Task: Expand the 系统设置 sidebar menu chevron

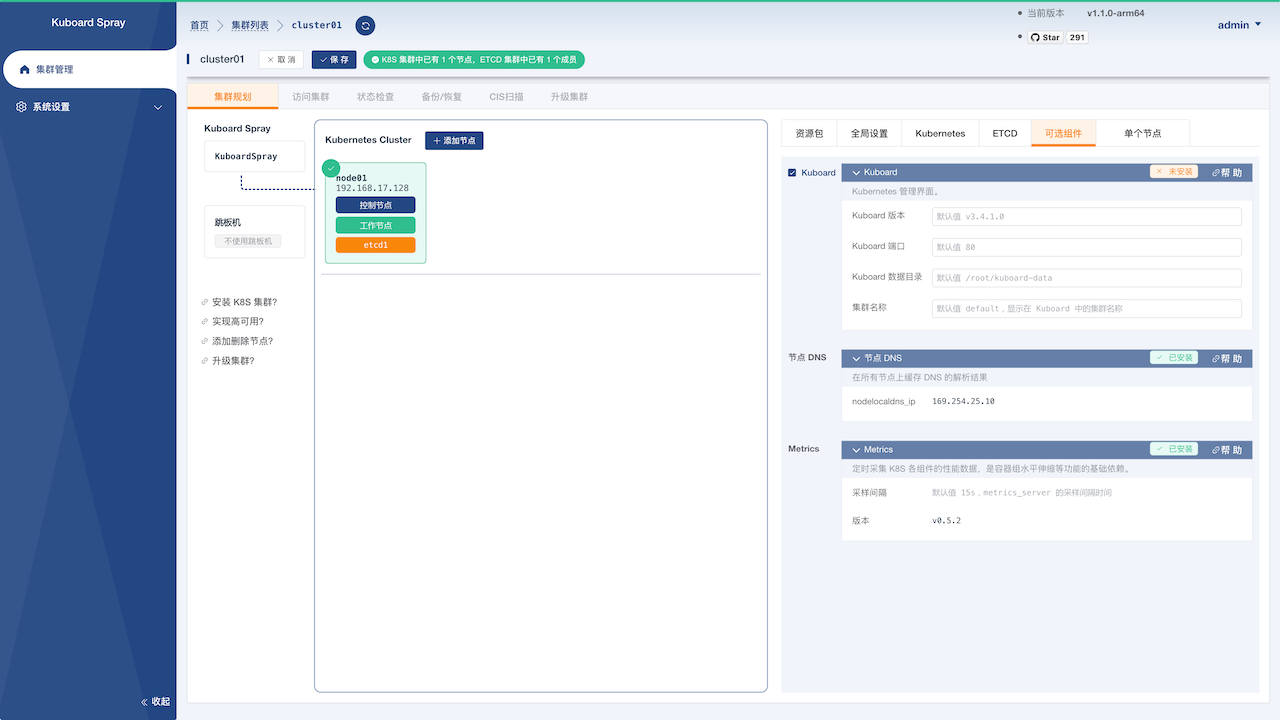Action: point(158,108)
